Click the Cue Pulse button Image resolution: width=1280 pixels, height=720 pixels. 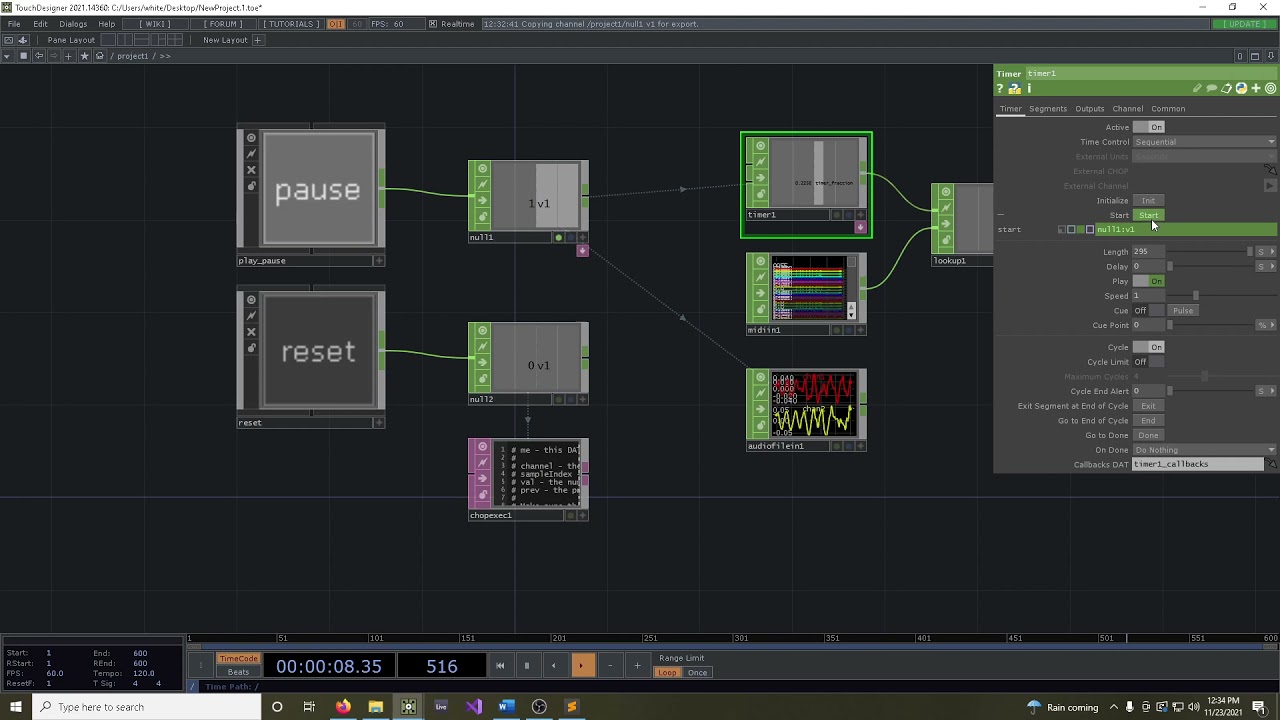pos(1183,310)
